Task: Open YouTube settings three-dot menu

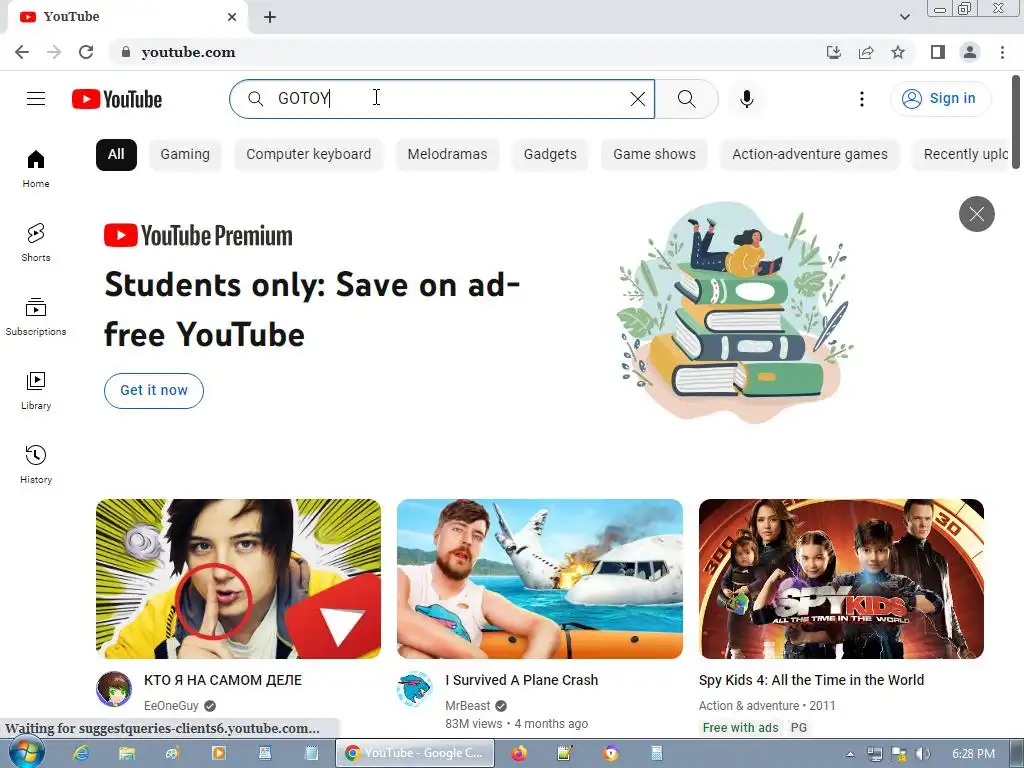Action: coord(861,99)
